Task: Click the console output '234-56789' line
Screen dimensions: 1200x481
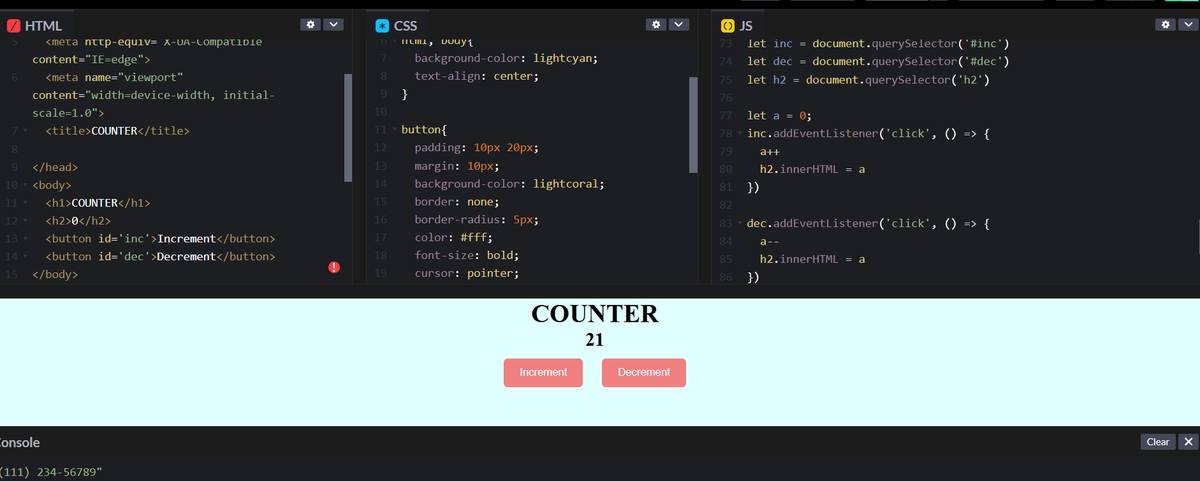Action: click(50, 471)
